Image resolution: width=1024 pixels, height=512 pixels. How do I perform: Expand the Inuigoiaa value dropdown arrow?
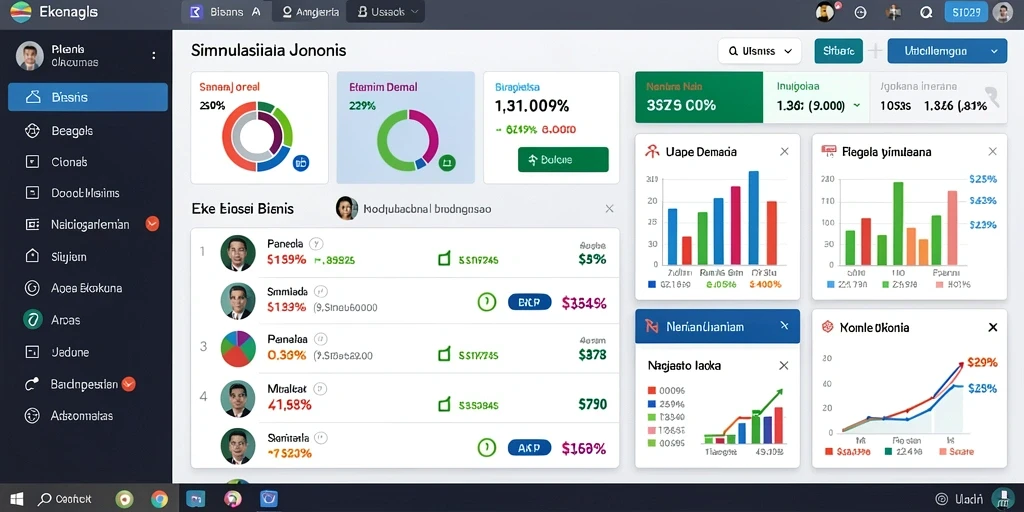click(857, 106)
